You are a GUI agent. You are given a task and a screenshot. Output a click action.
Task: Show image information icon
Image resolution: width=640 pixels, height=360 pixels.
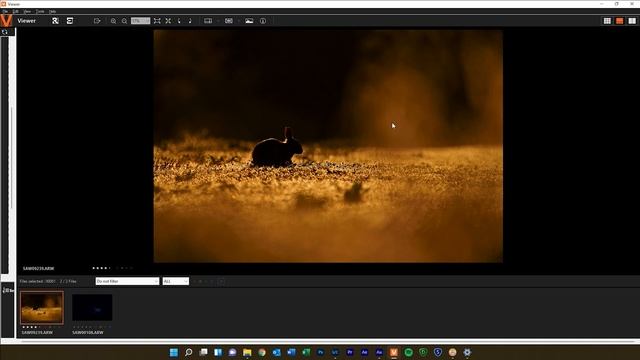[x=263, y=21]
